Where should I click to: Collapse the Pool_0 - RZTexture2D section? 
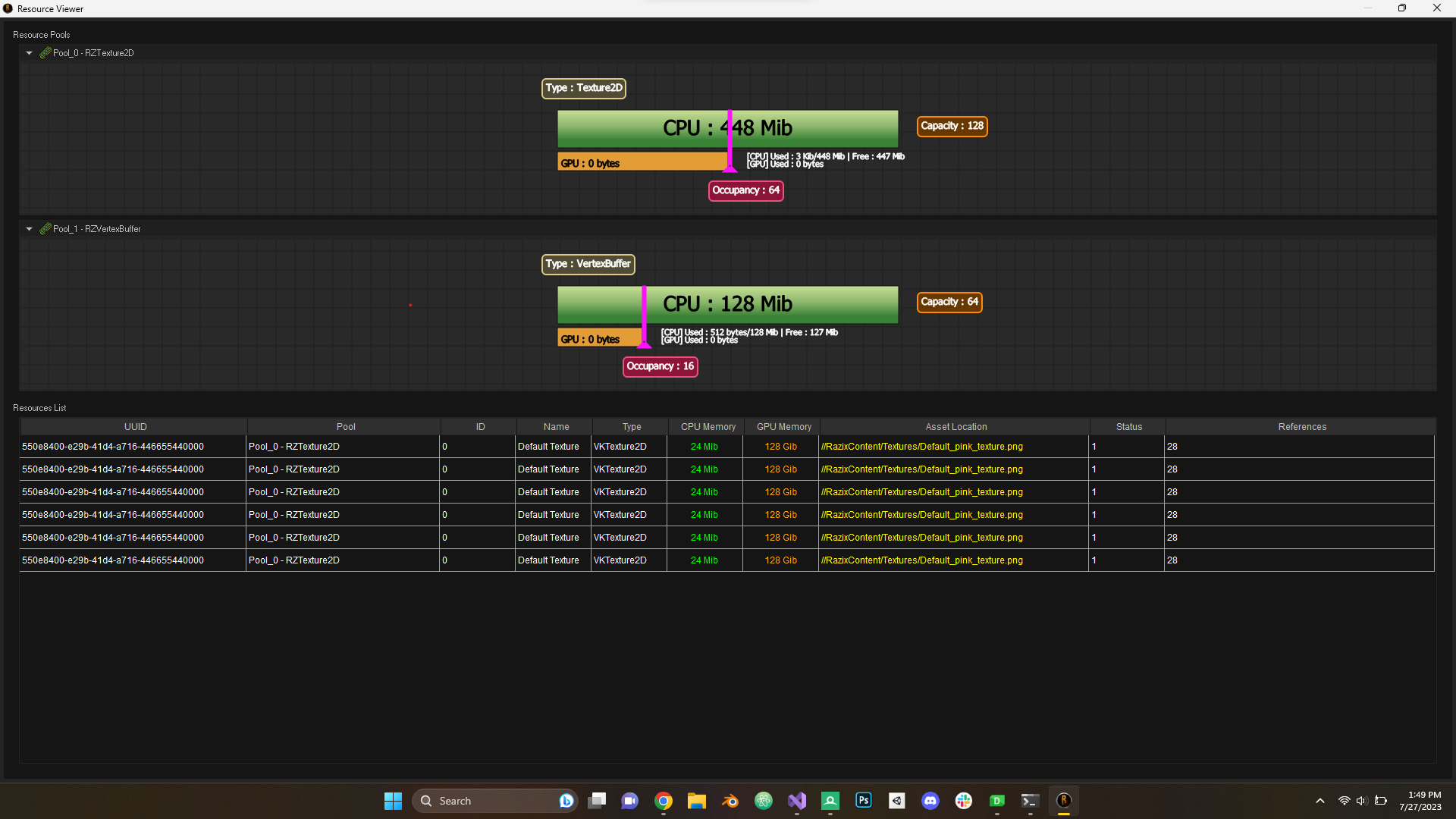point(29,53)
